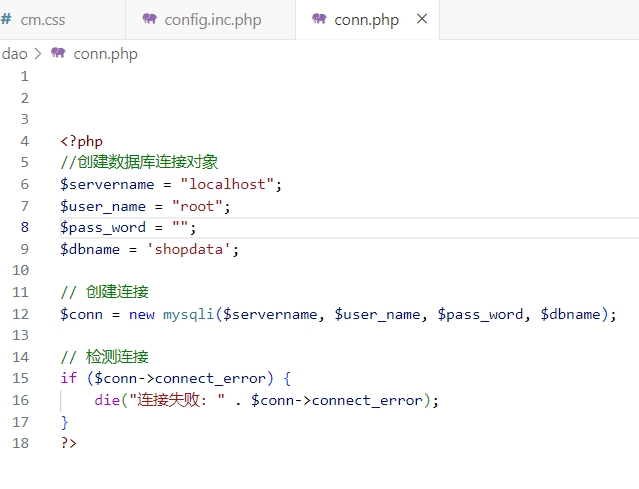Select the conn.php tab
Viewport: 639px width, 489px height.
[367, 20]
